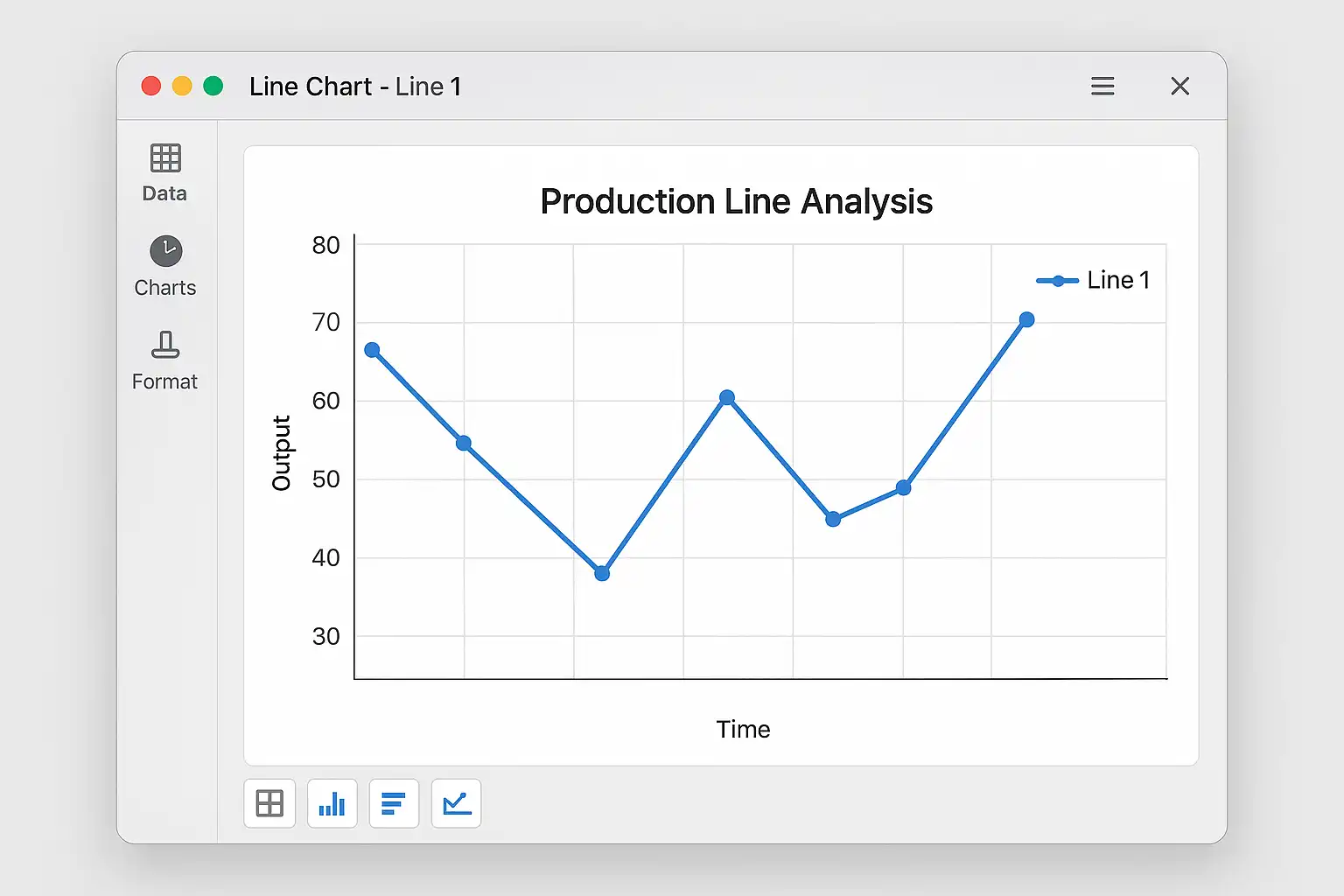This screenshot has width=1344, height=896.
Task: Open the hamburger menu in title bar
Action: (1102, 86)
